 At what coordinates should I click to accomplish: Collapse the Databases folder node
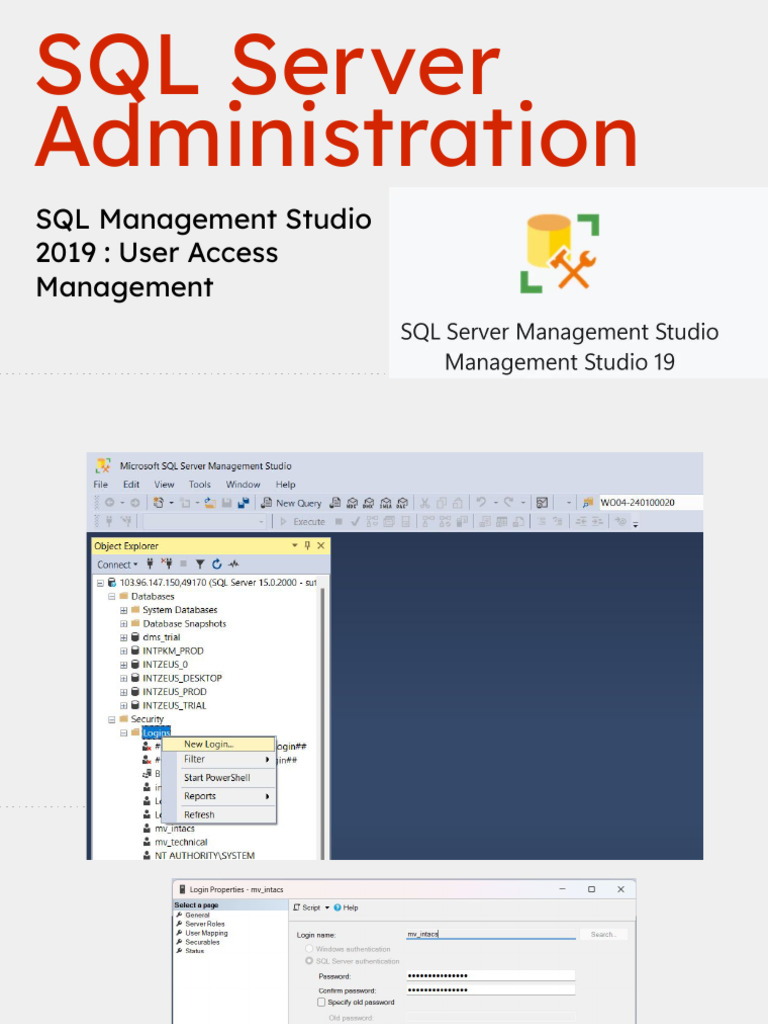(x=112, y=596)
